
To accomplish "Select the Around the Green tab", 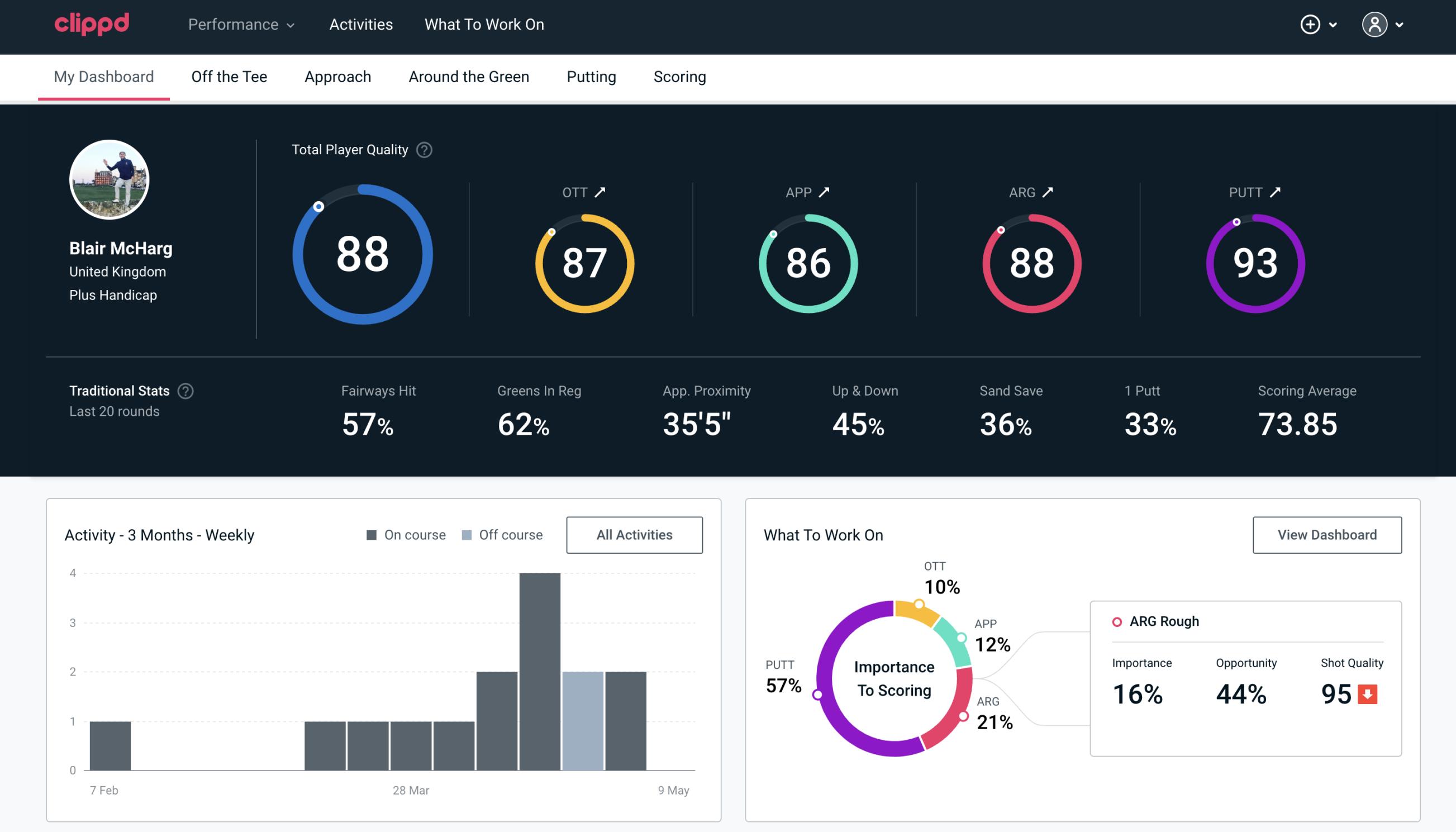I will [468, 76].
